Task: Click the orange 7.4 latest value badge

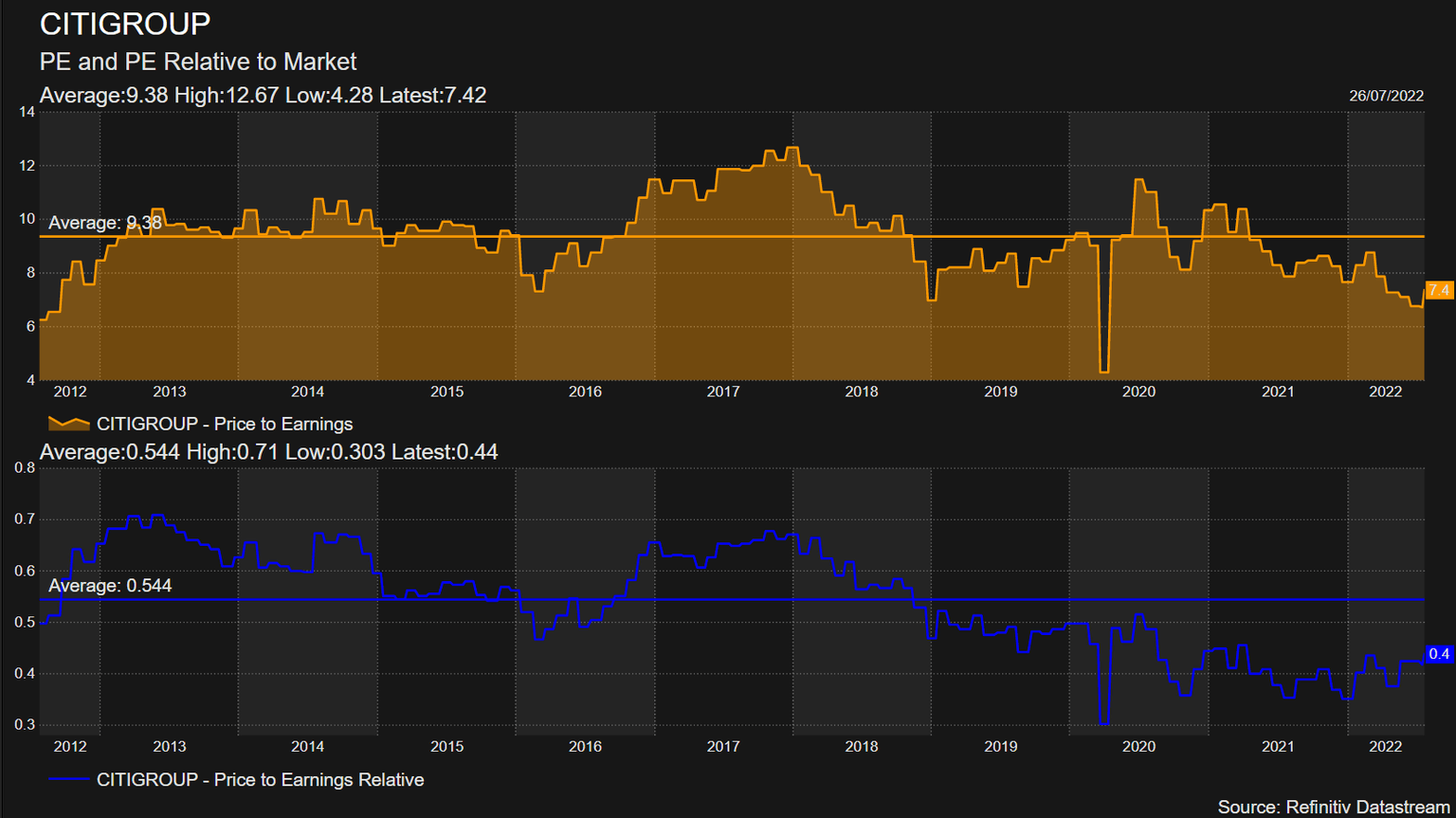Action: point(1440,290)
